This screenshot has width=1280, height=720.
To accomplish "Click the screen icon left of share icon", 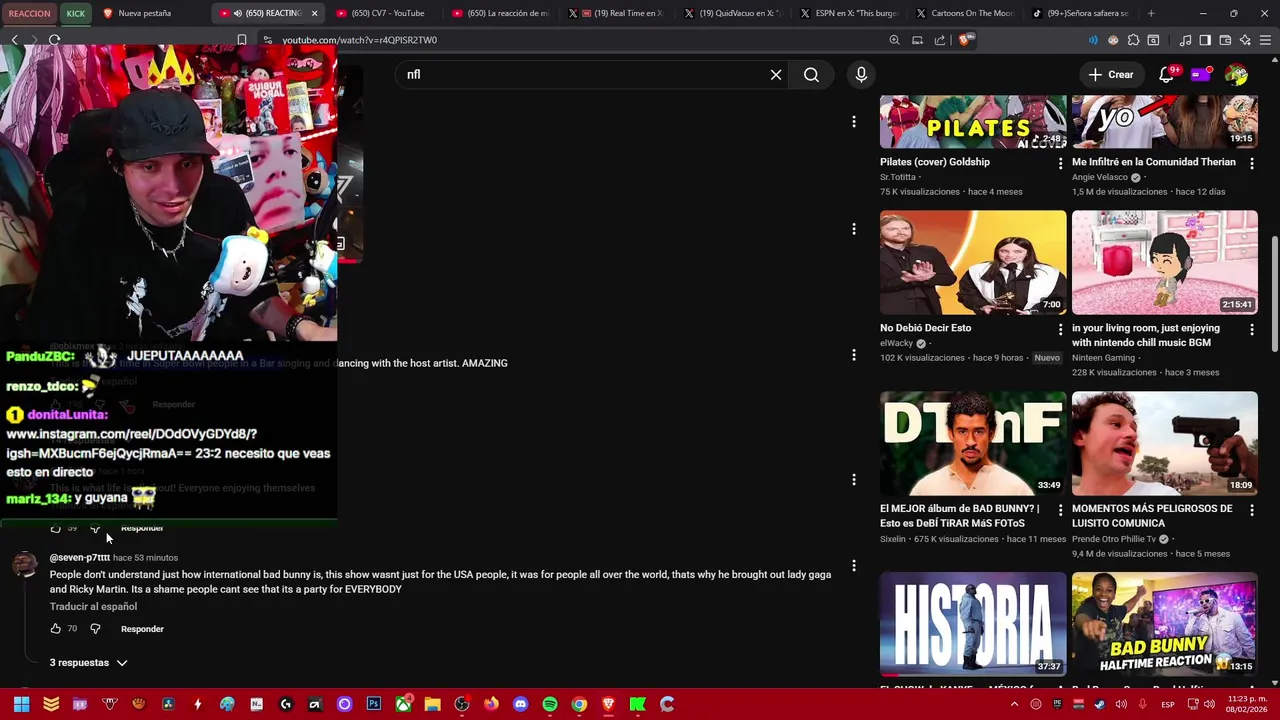I will click(x=917, y=40).
